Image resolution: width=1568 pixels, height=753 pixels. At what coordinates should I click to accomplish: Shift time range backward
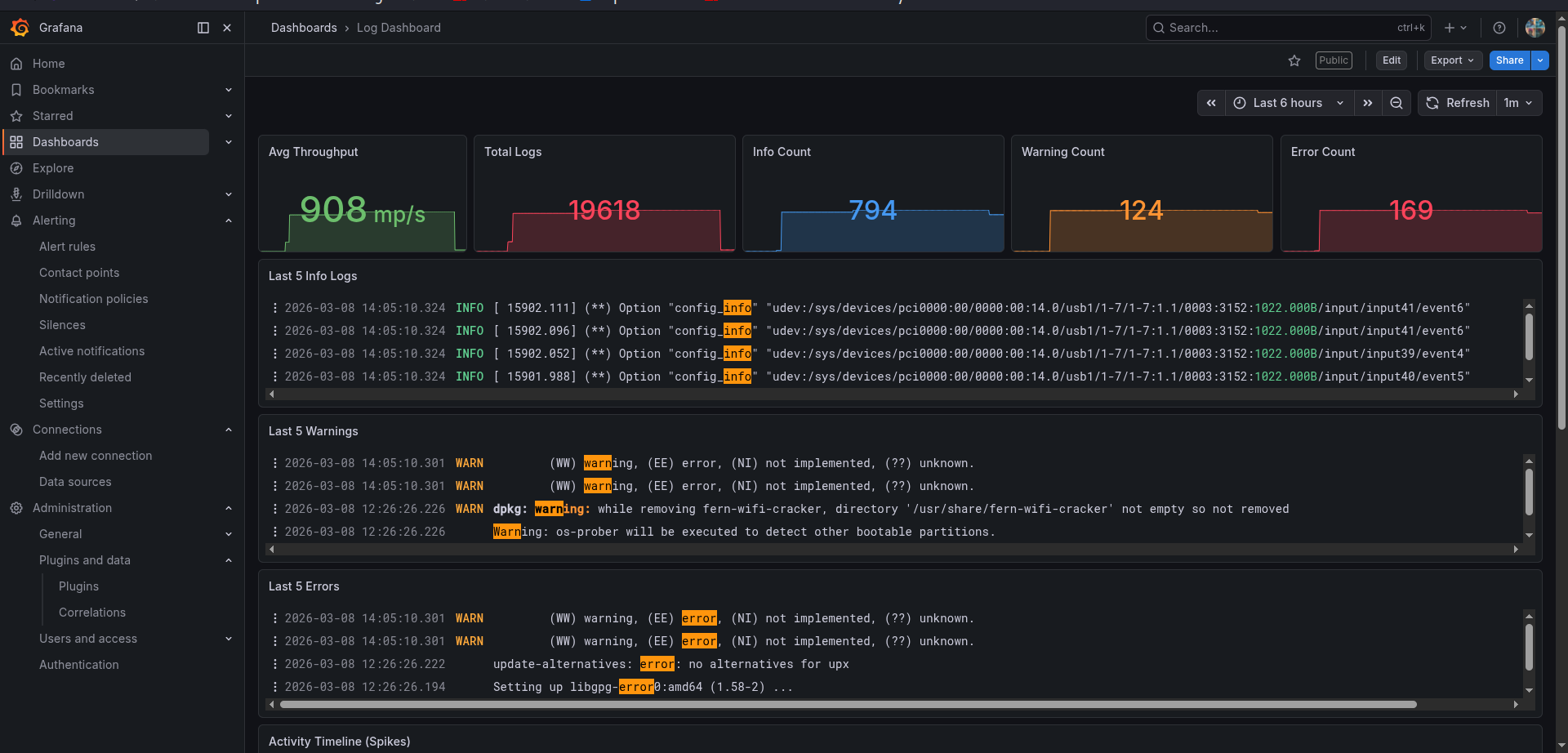(1211, 103)
